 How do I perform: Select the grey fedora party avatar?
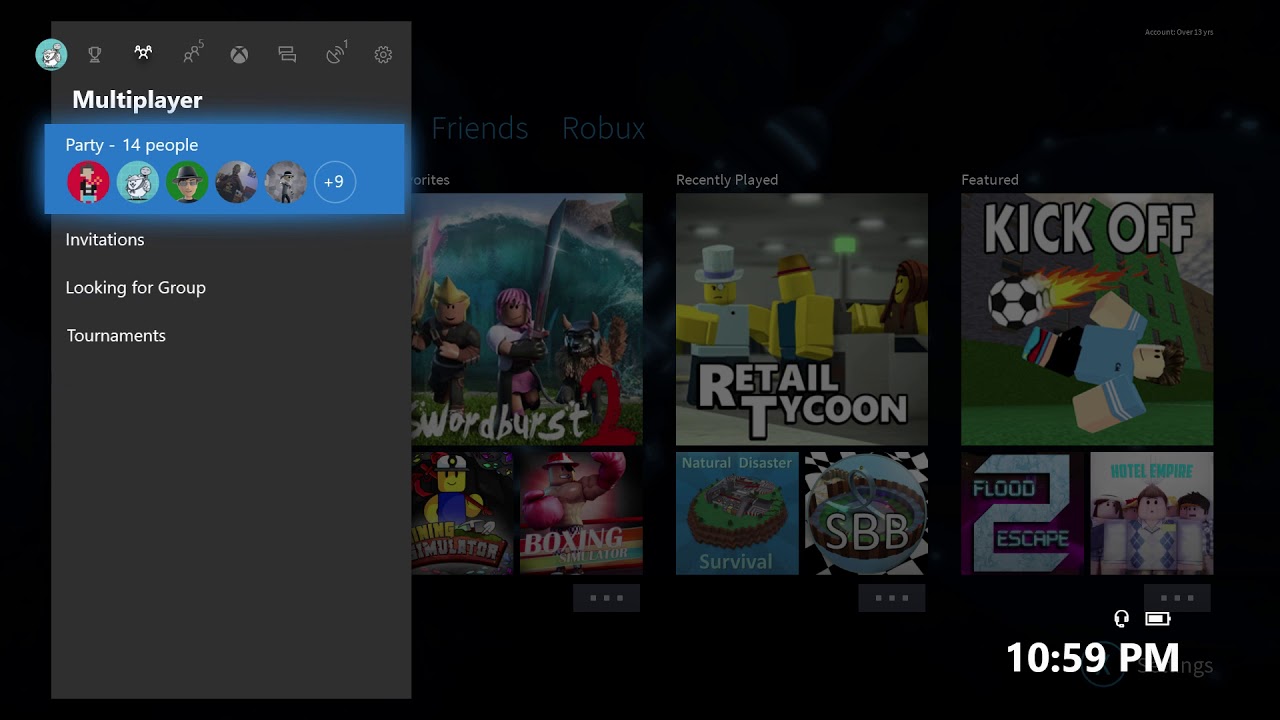pyautogui.click(x=286, y=182)
